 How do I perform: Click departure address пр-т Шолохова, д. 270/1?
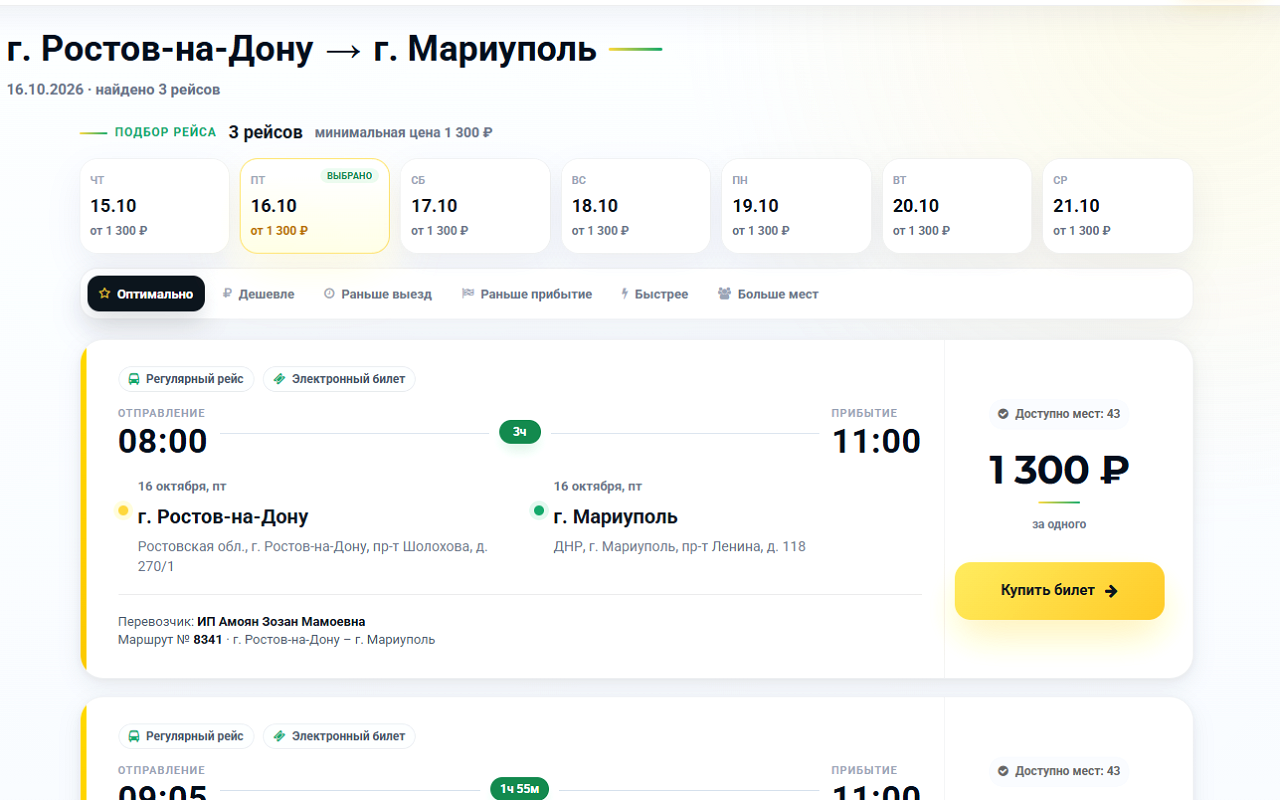pos(313,556)
